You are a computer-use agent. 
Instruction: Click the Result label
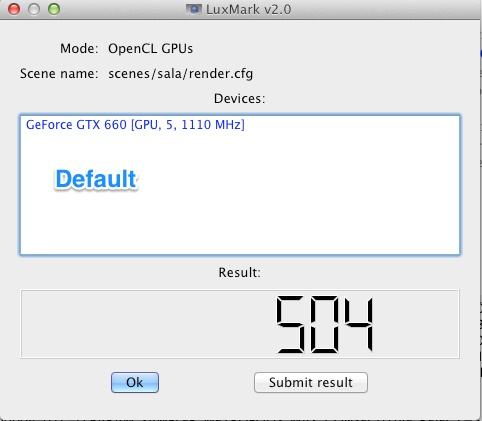[x=239, y=273]
